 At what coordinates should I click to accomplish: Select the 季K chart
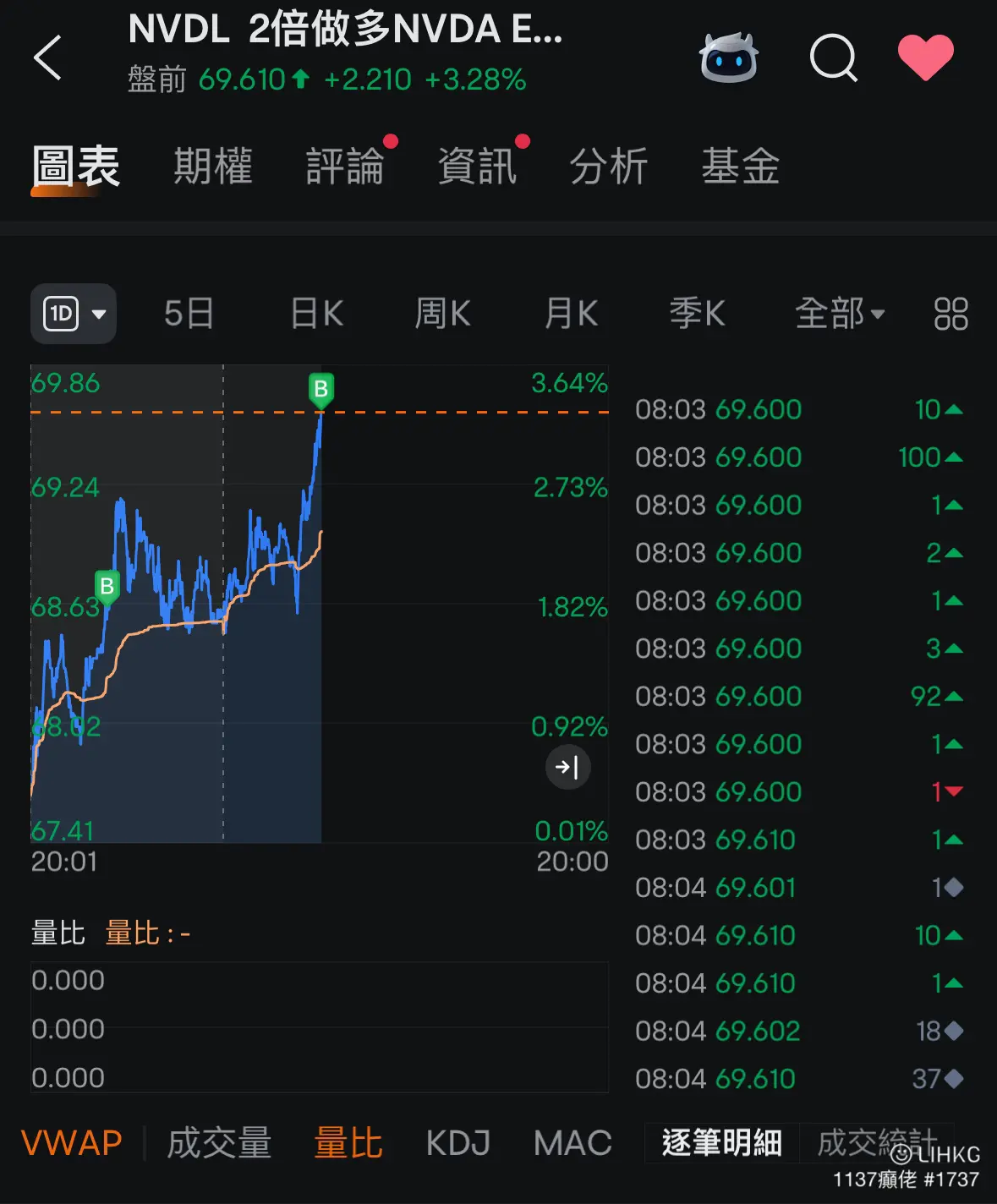[698, 314]
